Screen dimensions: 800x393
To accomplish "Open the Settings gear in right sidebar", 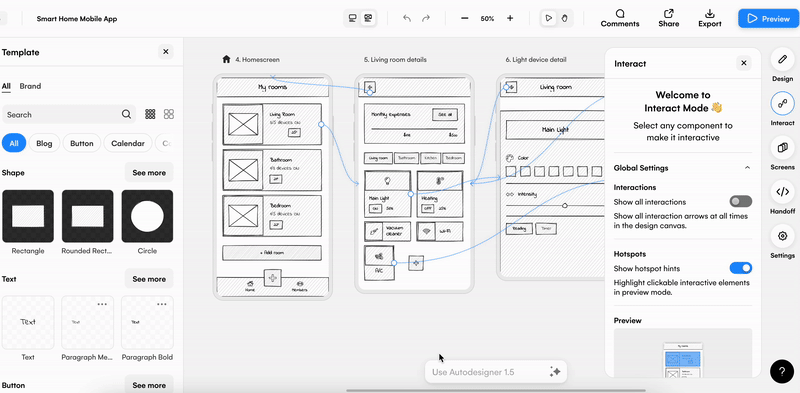I will [782, 236].
